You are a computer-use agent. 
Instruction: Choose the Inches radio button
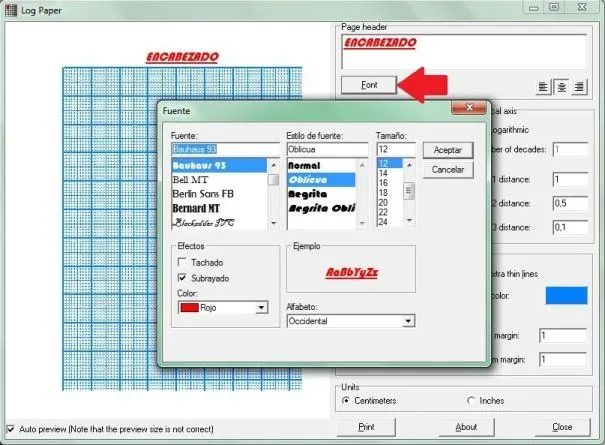tap(472, 400)
